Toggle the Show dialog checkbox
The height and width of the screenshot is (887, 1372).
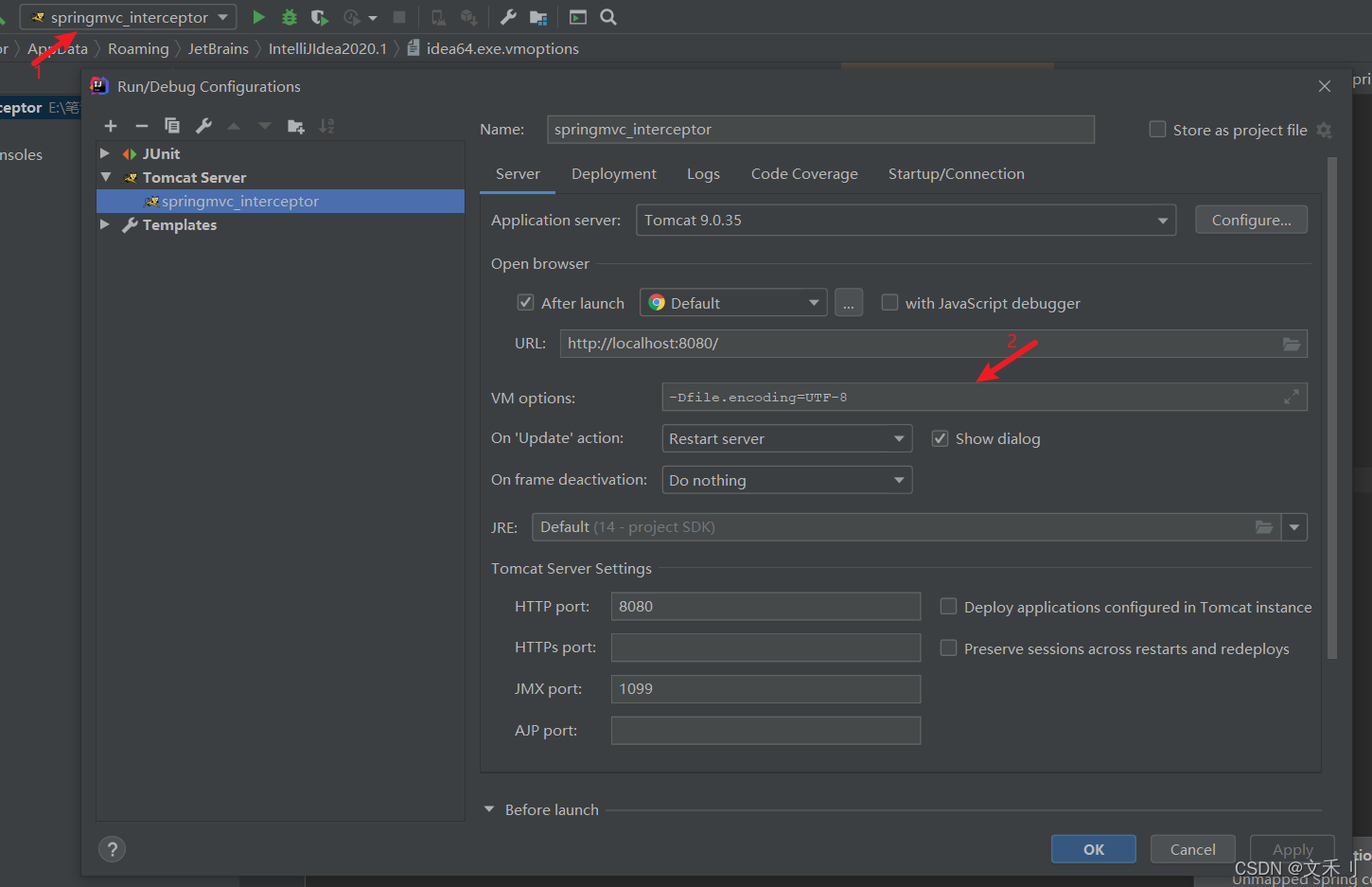(940, 438)
